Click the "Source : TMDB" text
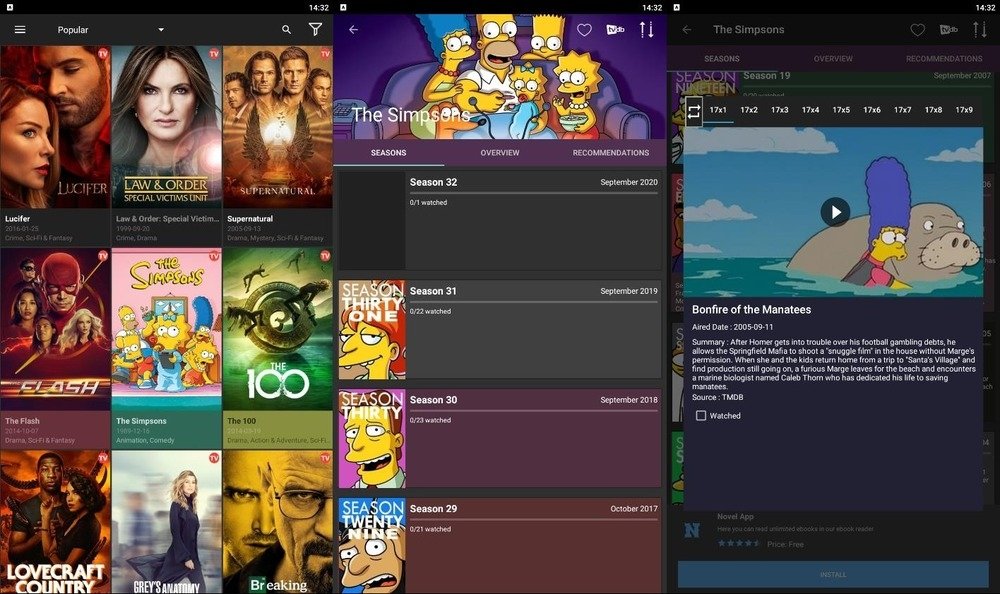This screenshot has height=594, width=1000. [717, 397]
